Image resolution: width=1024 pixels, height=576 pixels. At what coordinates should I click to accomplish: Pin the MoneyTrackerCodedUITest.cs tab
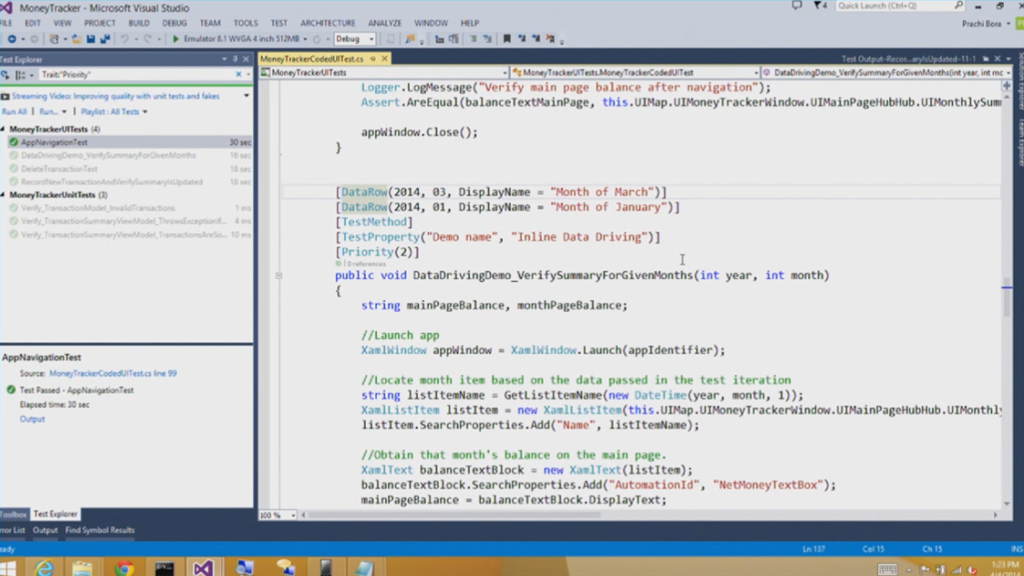[x=373, y=59]
